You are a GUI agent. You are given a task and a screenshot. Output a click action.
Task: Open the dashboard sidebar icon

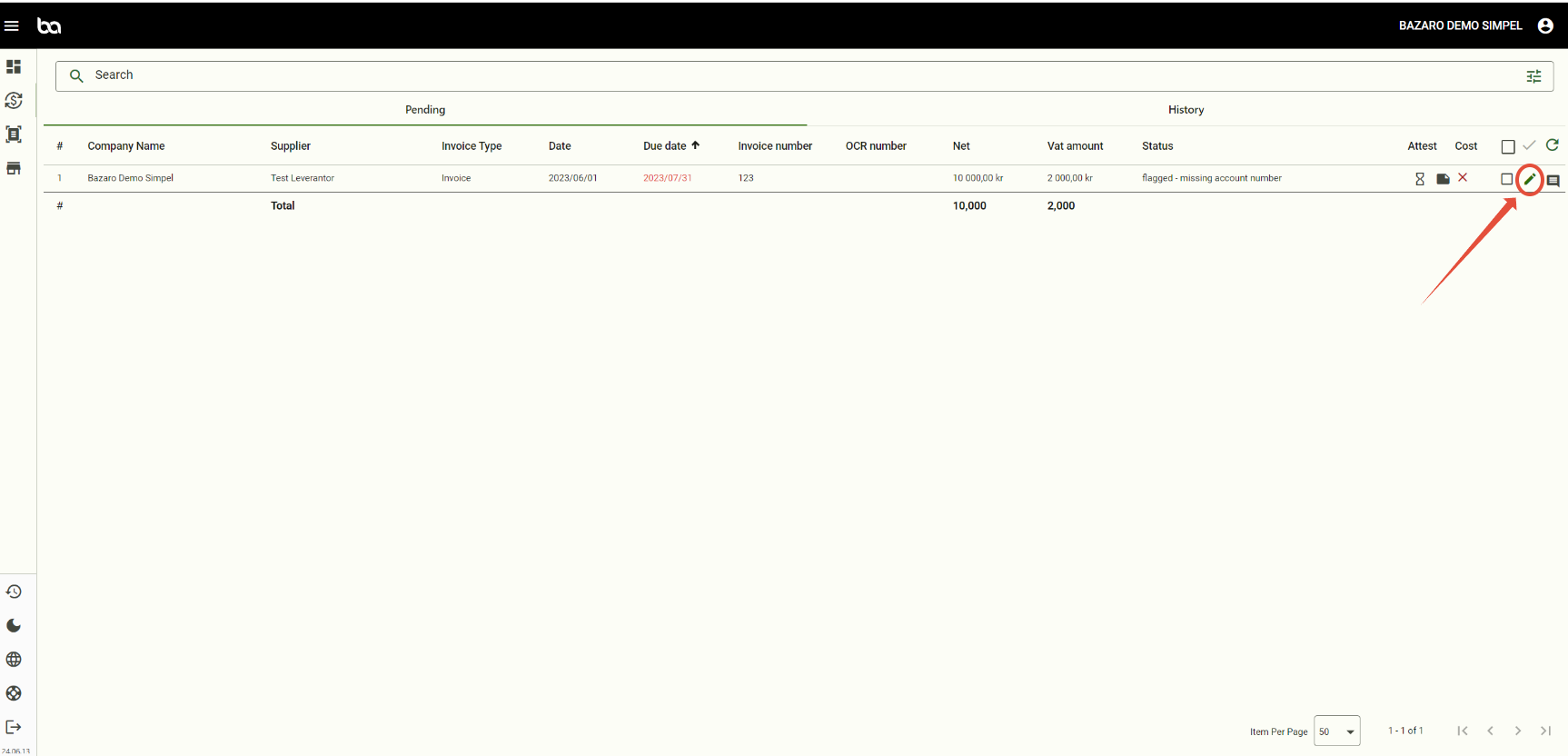(14, 66)
